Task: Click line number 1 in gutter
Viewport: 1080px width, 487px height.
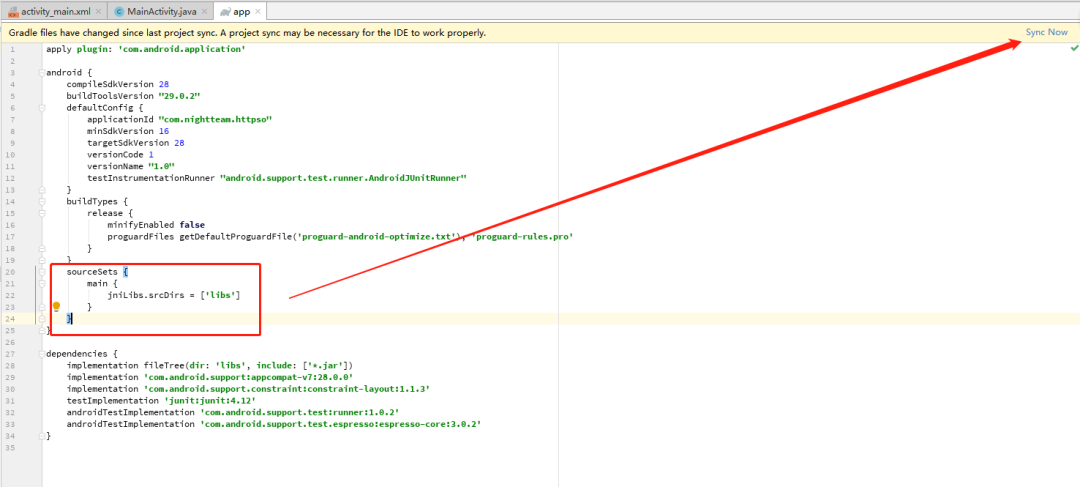Action: (x=12, y=50)
